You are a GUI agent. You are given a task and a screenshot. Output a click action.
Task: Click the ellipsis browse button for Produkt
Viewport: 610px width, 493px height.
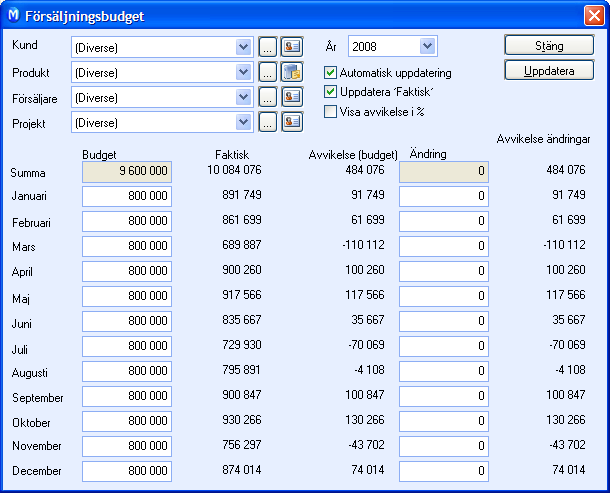click(x=267, y=72)
